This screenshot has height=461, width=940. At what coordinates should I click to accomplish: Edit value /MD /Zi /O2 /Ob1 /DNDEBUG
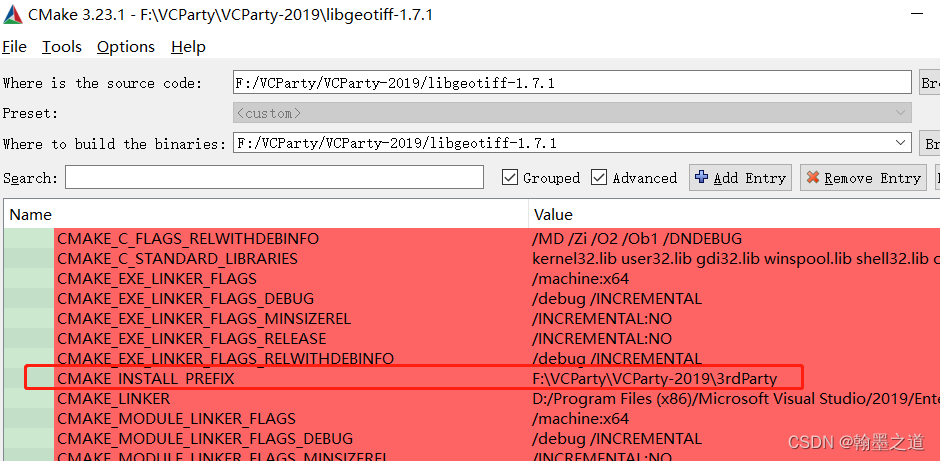[637, 239]
